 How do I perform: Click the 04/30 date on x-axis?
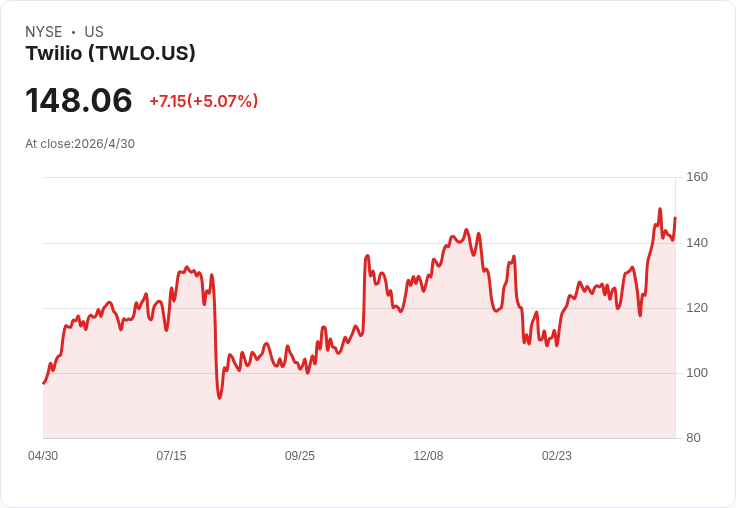click(43, 456)
